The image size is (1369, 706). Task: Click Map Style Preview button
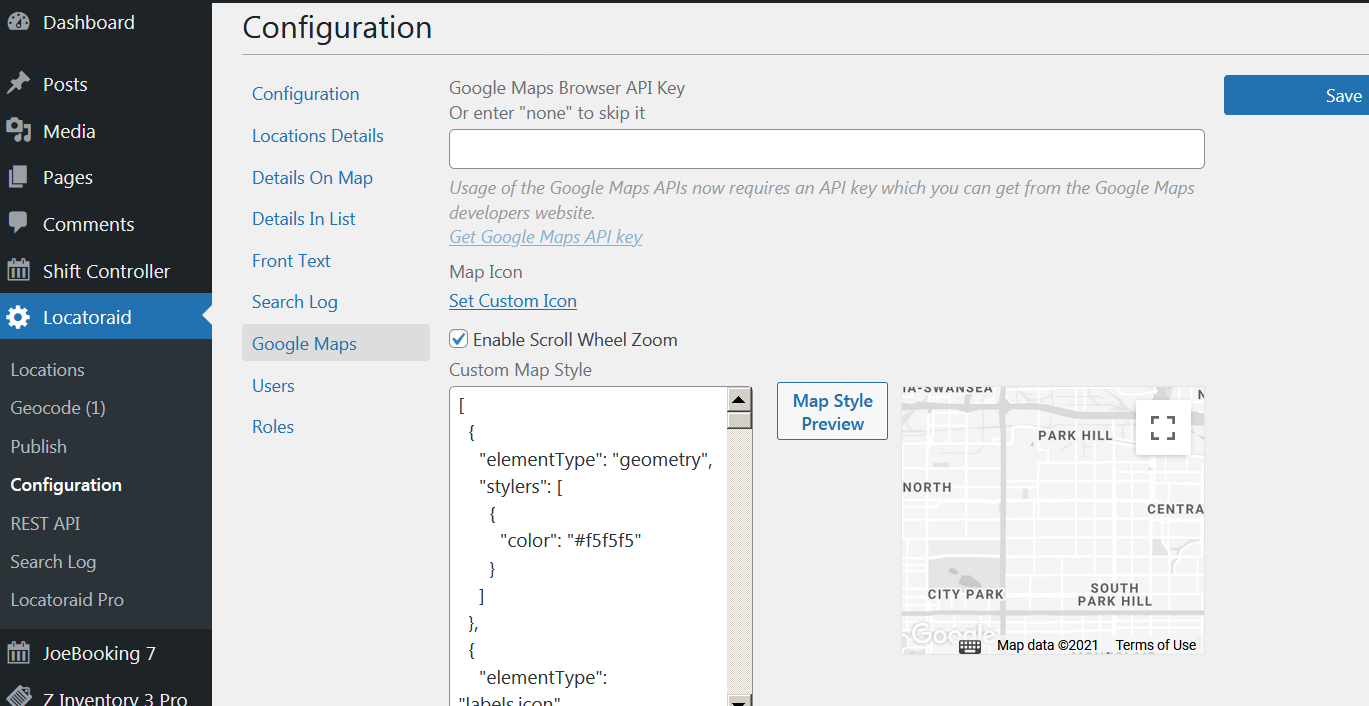point(832,411)
